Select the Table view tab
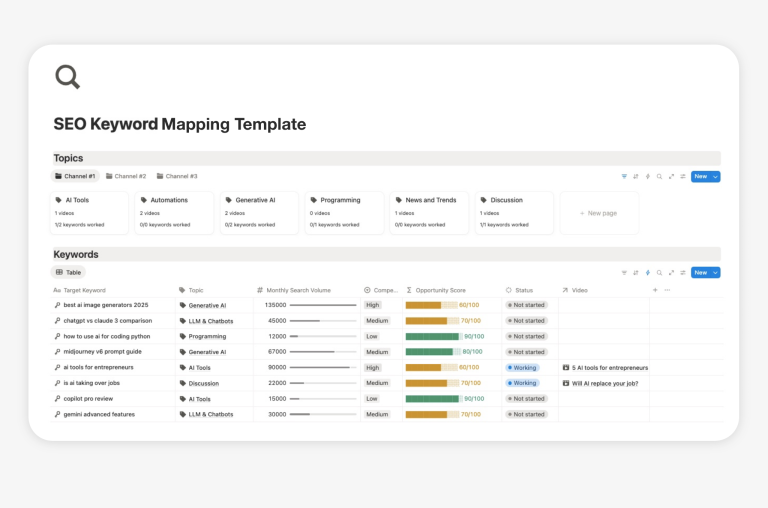768x508 pixels. pos(68,272)
